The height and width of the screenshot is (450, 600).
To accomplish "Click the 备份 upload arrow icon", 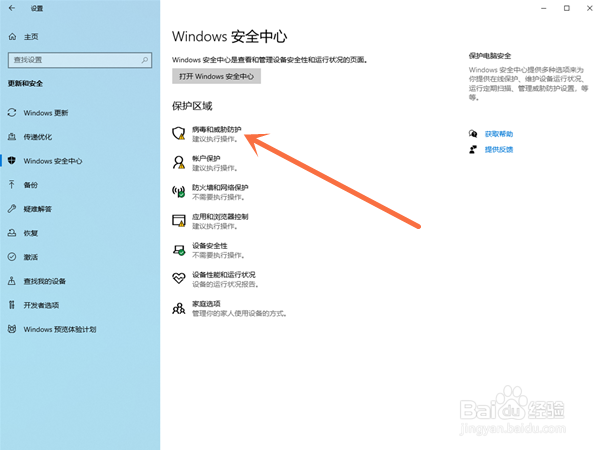I will (12, 184).
